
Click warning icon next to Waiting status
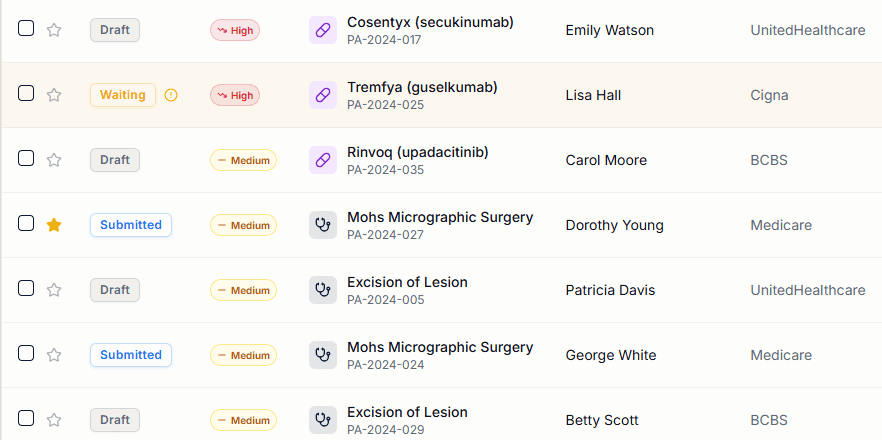[171, 95]
